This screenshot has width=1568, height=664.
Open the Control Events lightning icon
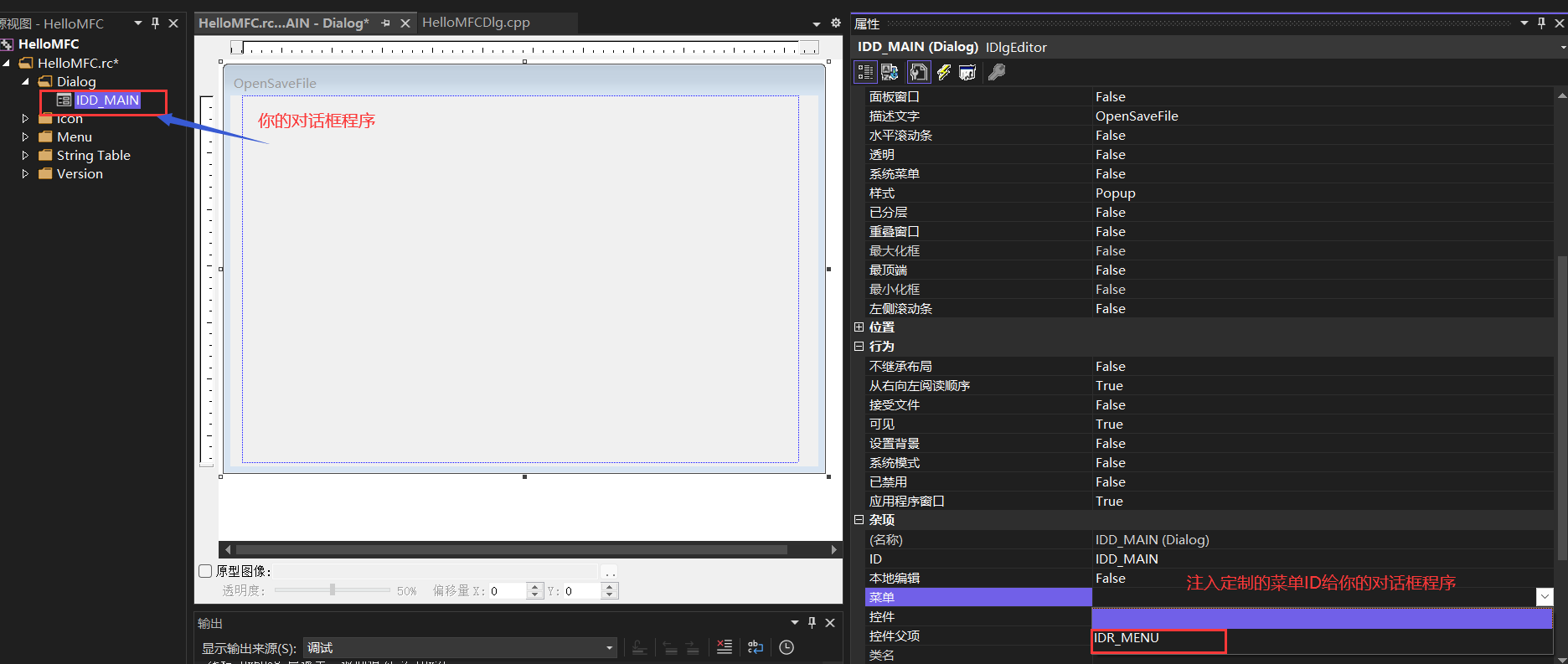(x=944, y=73)
